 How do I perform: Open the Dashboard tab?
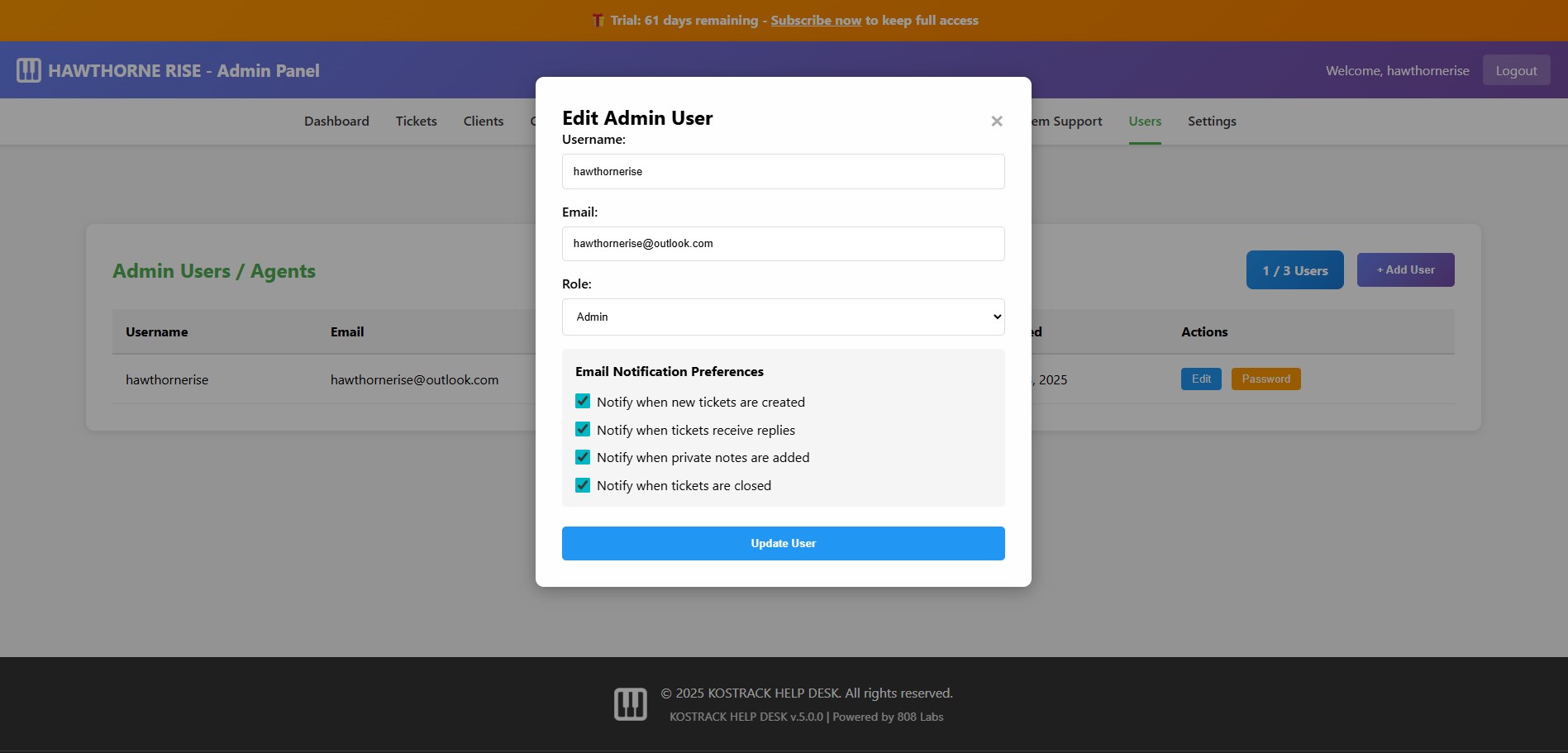(336, 122)
